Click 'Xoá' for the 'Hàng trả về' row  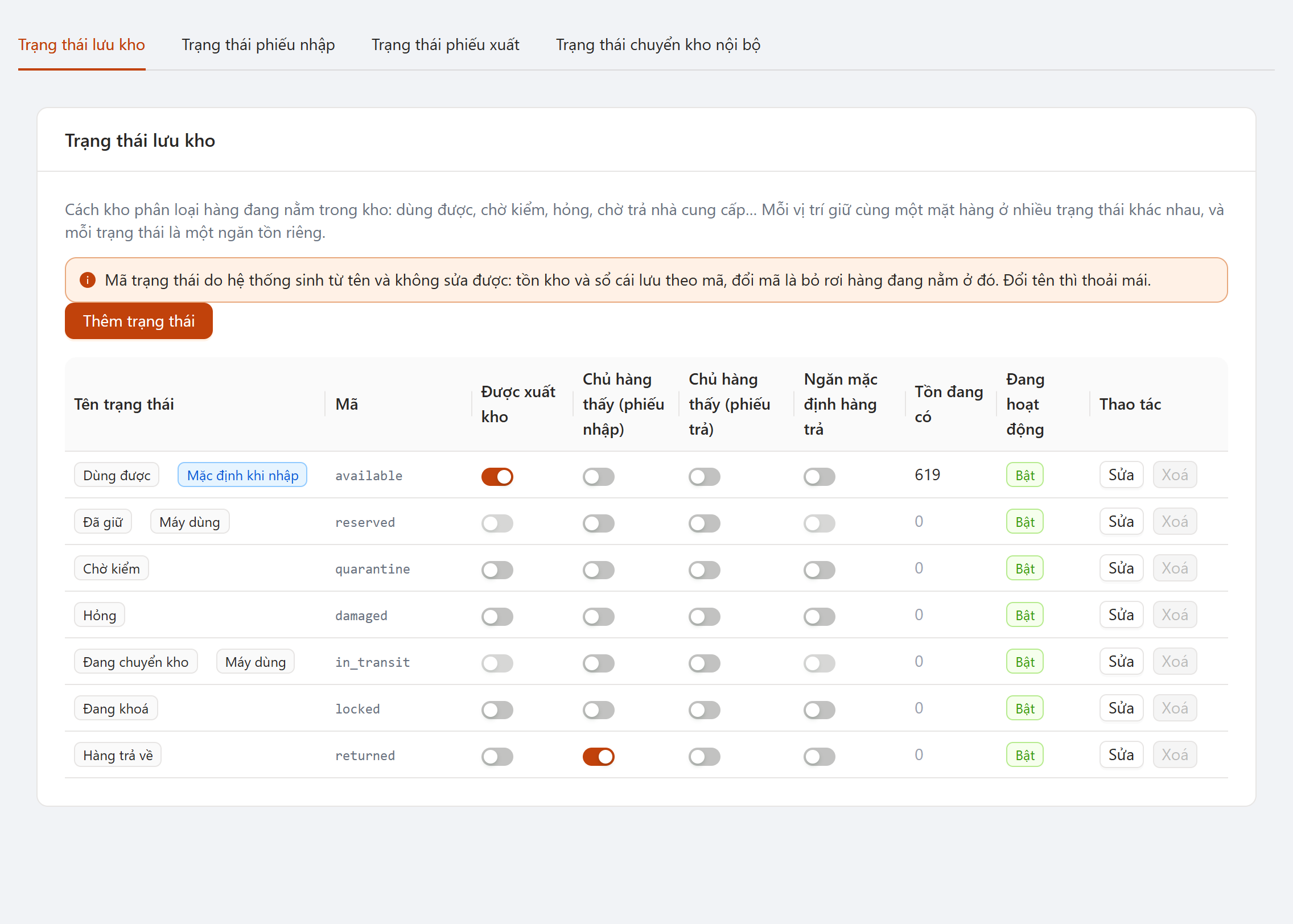[1175, 754]
